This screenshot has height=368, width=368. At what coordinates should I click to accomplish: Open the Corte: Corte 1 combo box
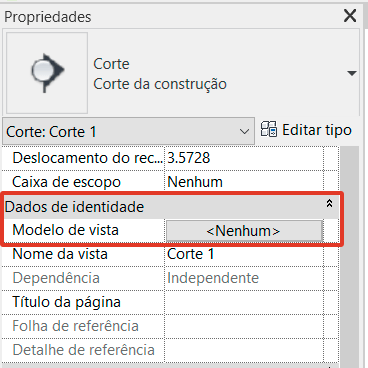point(128,131)
